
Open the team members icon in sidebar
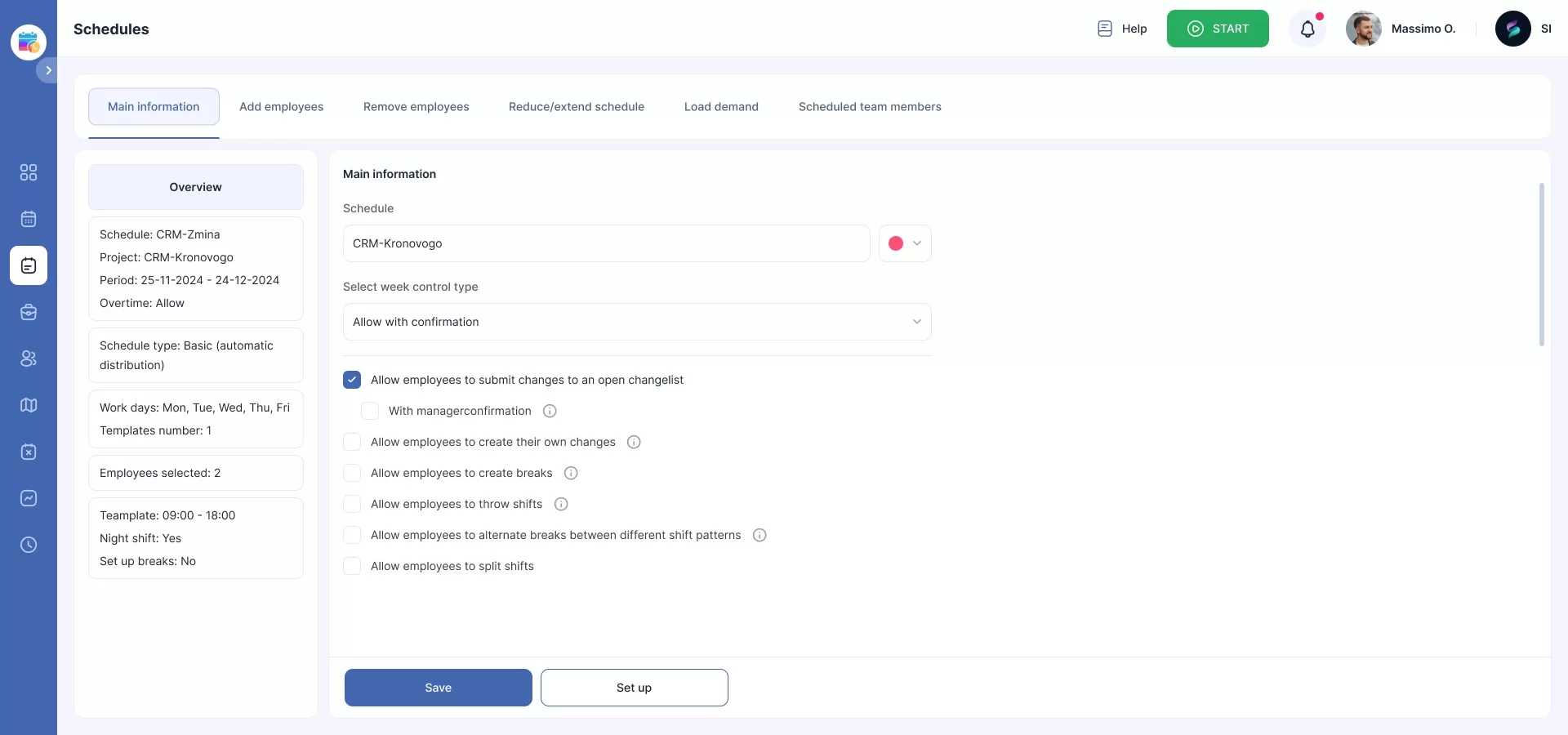pos(29,359)
